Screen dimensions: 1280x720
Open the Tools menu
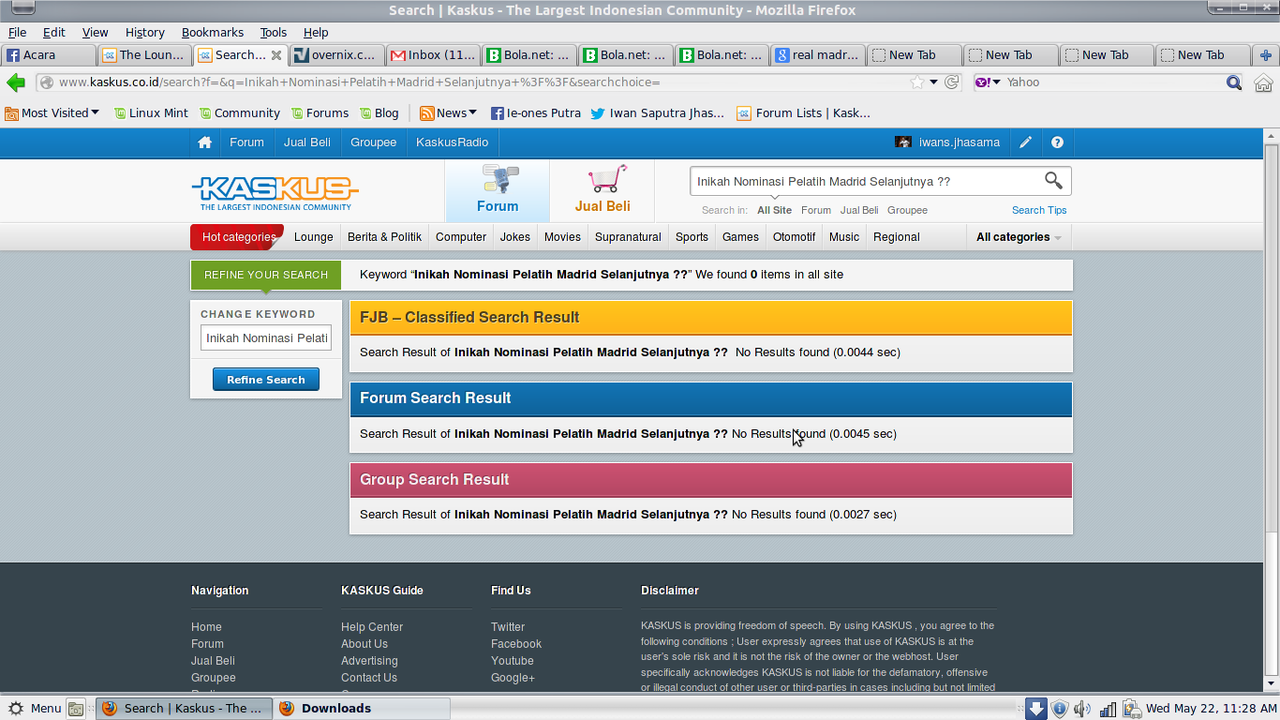[x=273, y=32]
